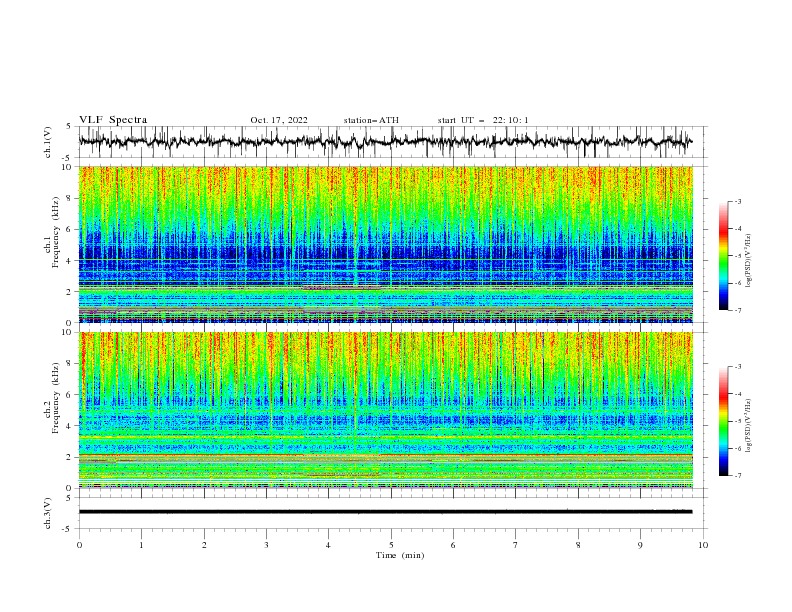Click the ch.1 spectrogram color scale bar

pyautogui.click(x=723, y=256)
